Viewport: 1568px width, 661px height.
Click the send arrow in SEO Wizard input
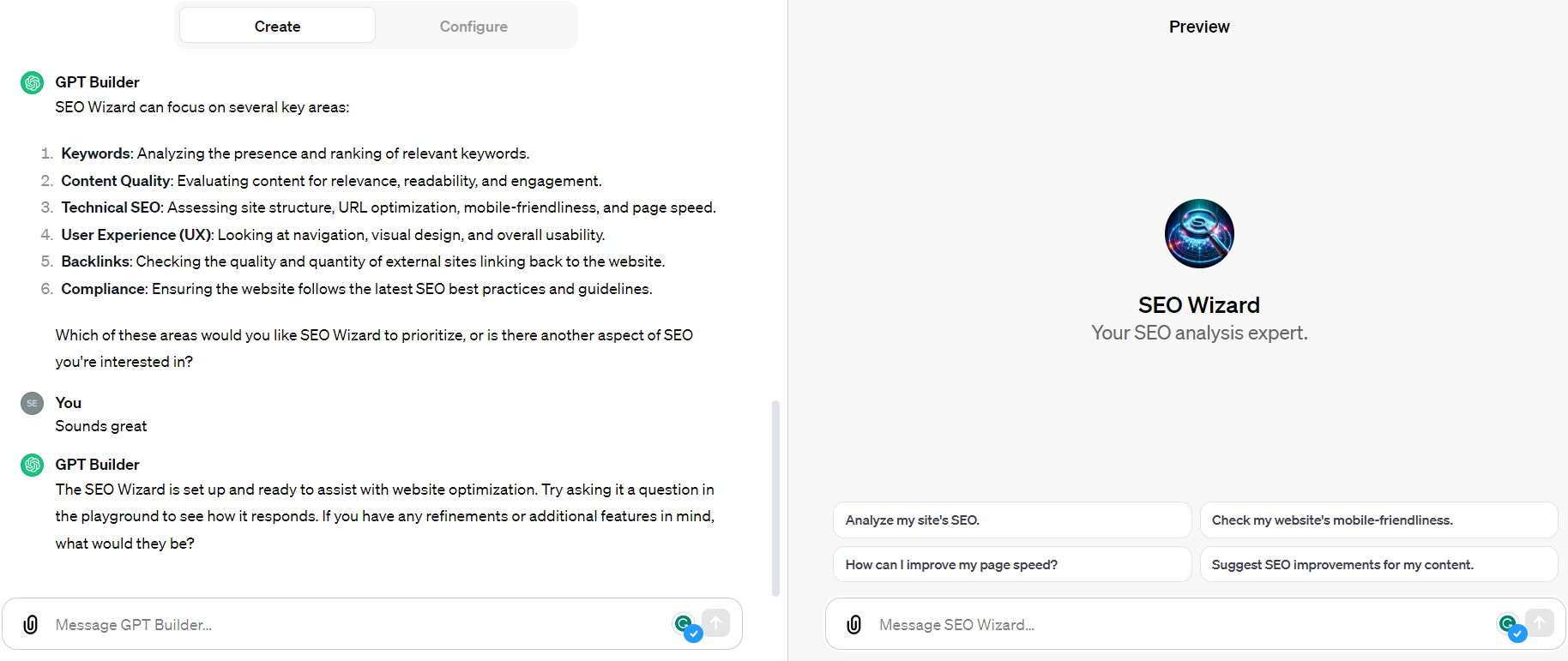click(x=1540, y=622)
